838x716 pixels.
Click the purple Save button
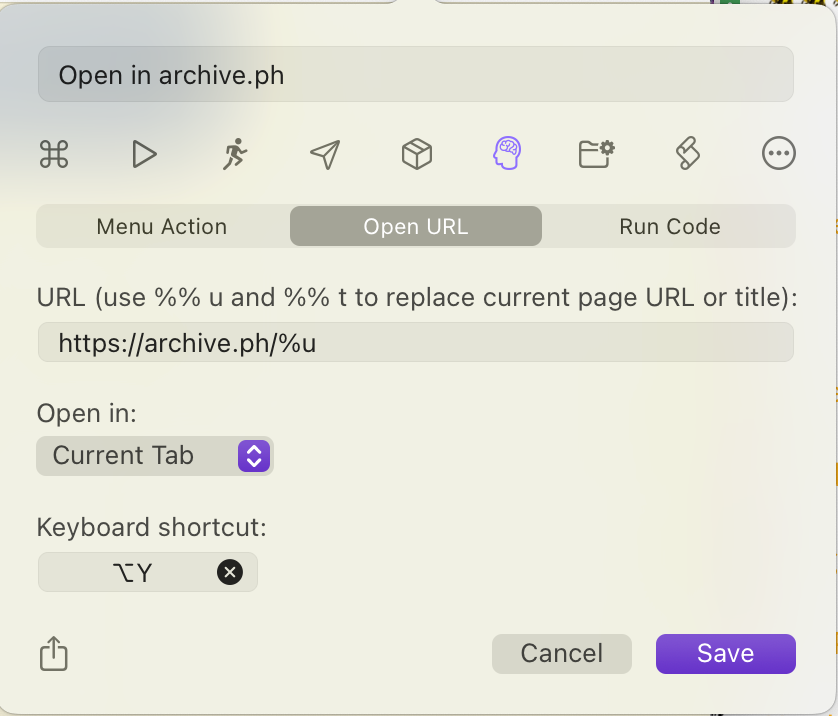click(725, 654)
